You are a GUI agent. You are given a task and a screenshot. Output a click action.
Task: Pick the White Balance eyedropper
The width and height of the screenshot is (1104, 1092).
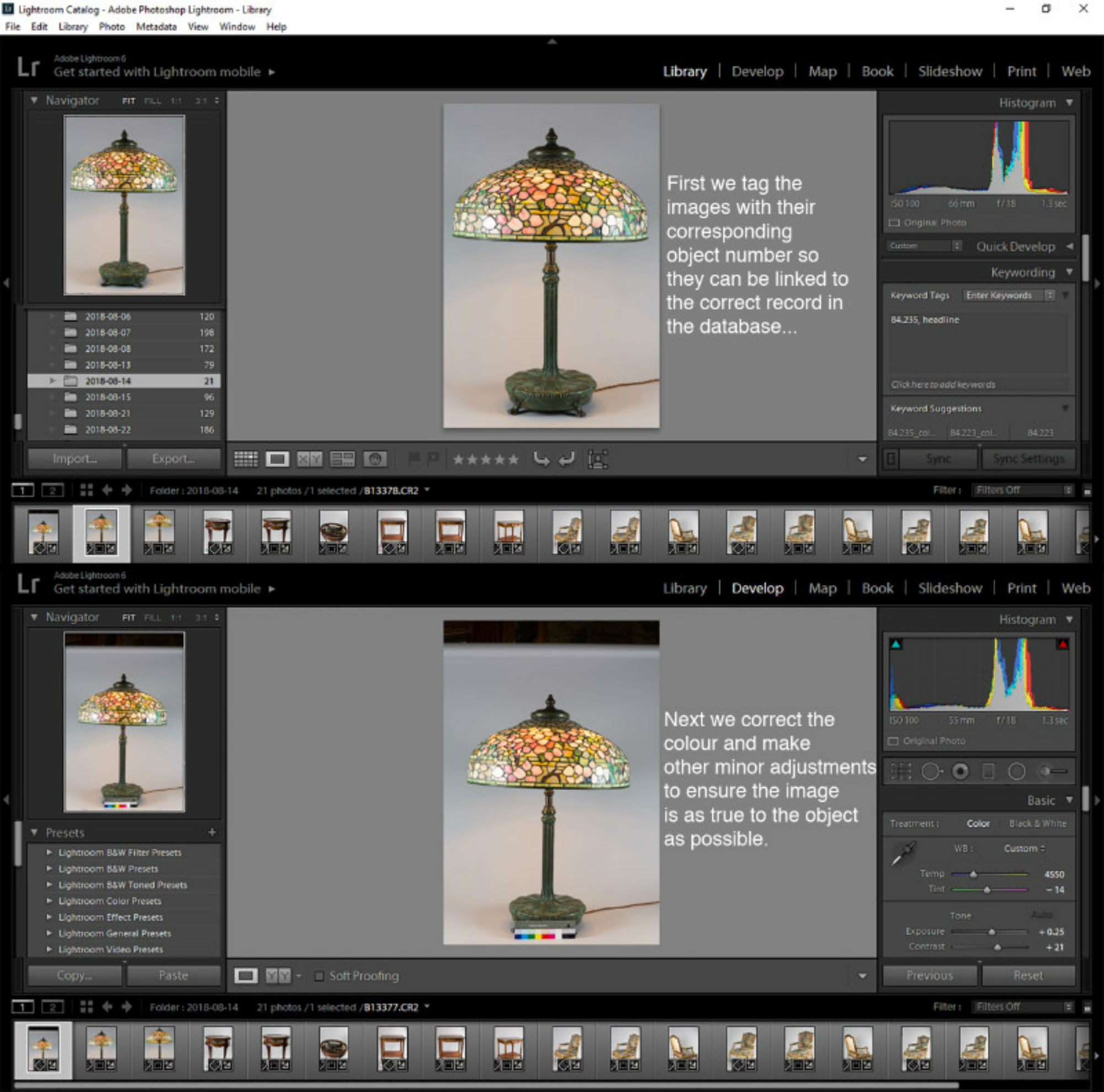pos(904,854)
